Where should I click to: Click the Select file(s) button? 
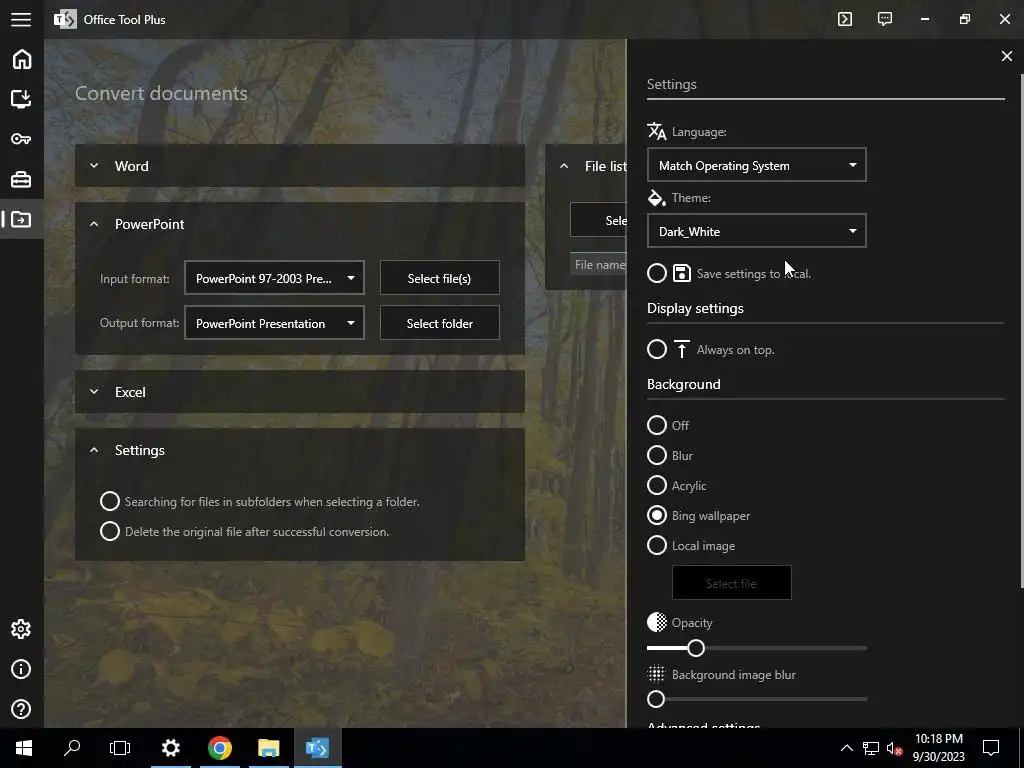coord(440,278)
